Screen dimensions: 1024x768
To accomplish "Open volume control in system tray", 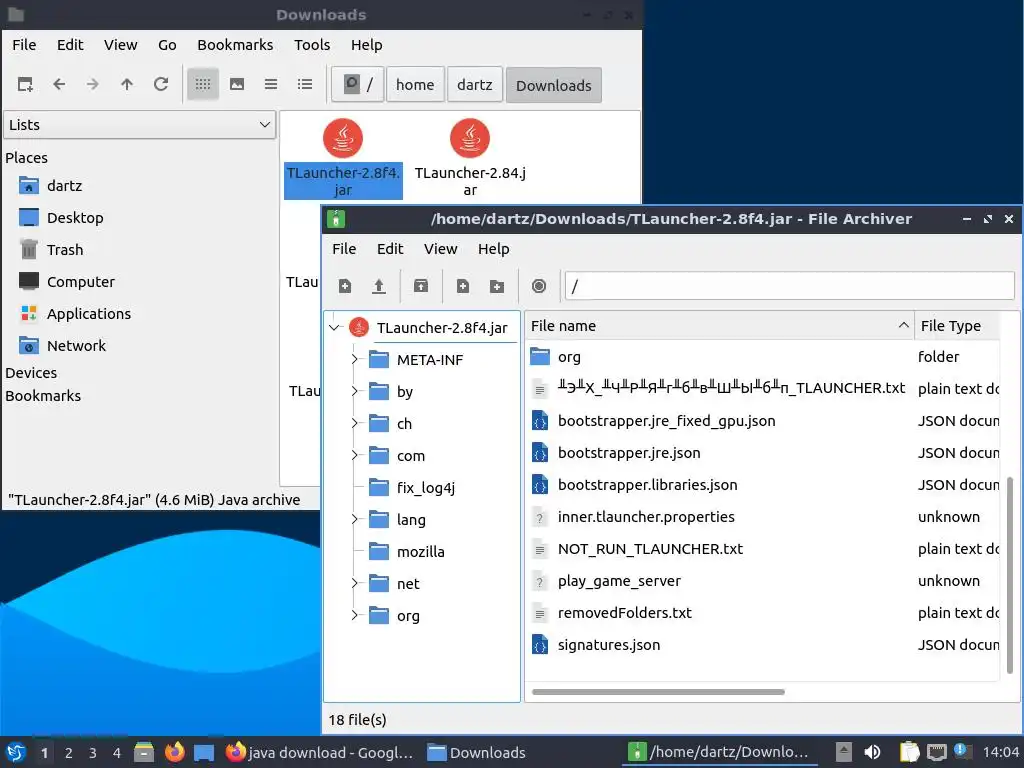I will tap(872, 752).
